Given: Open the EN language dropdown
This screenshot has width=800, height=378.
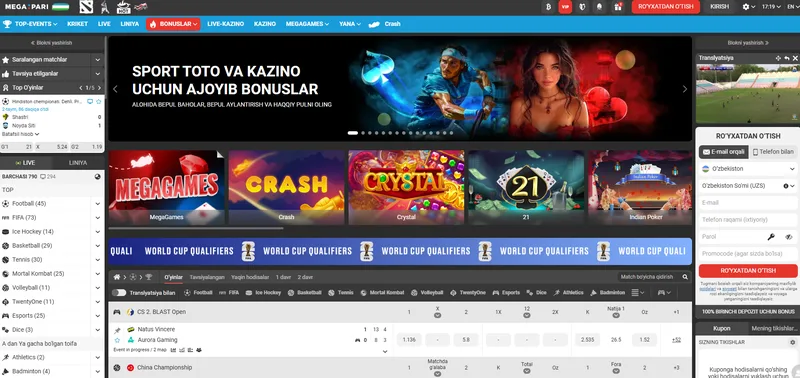Looking at the screenshot, I should pos(792,7).
